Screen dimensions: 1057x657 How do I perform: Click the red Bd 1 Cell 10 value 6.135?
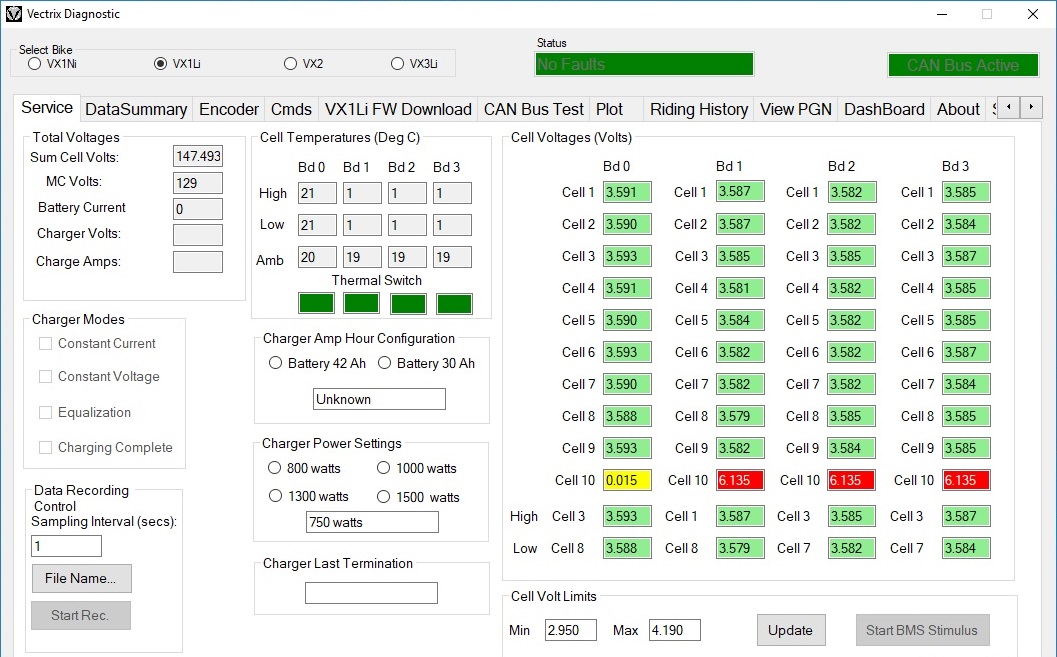(x=740, y=480)
